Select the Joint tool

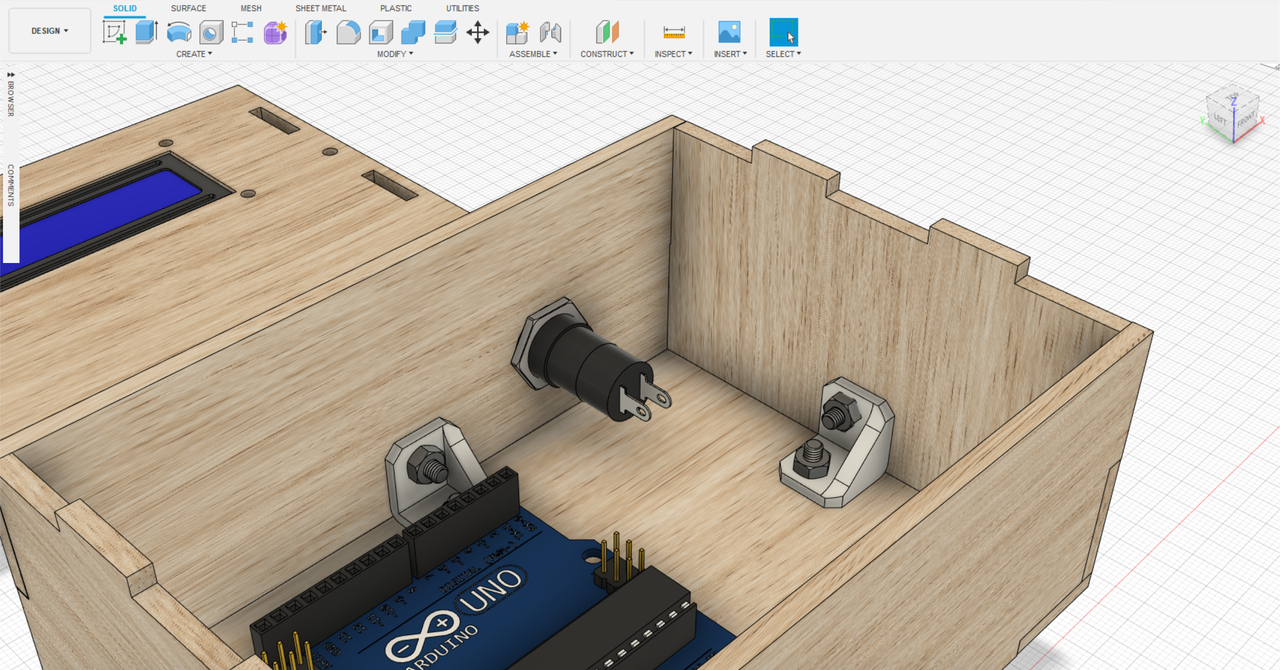pyautogui.click(x=550, y=32)
